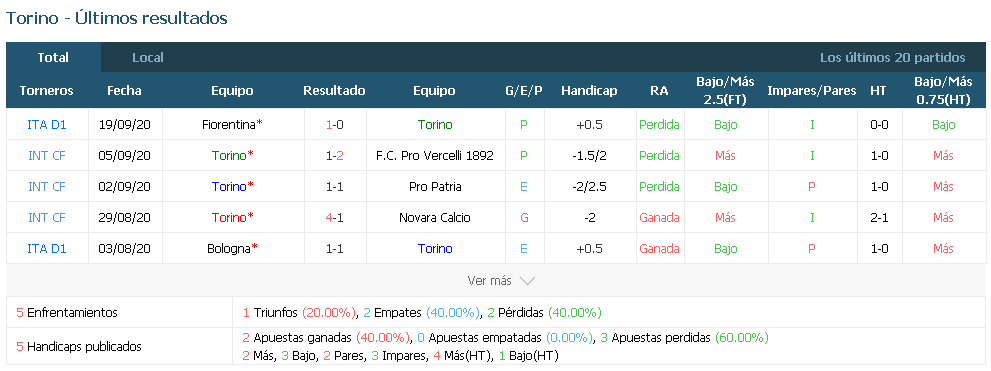Click the Ver más text

point(490,281)
